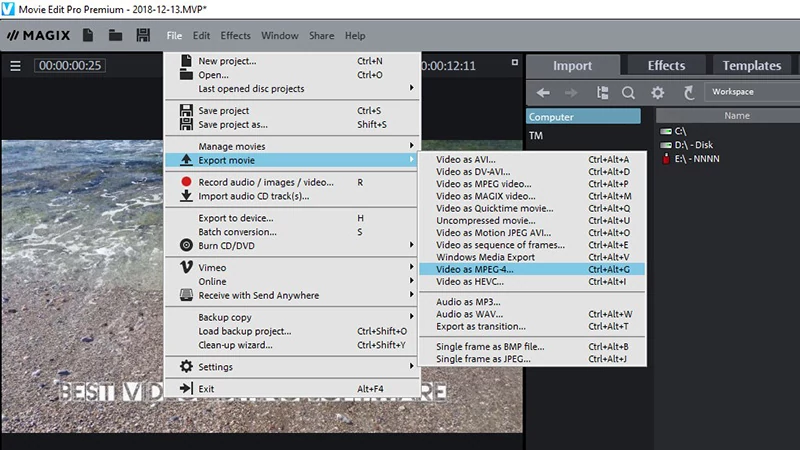Click the back arrow in Import panel

543,92
